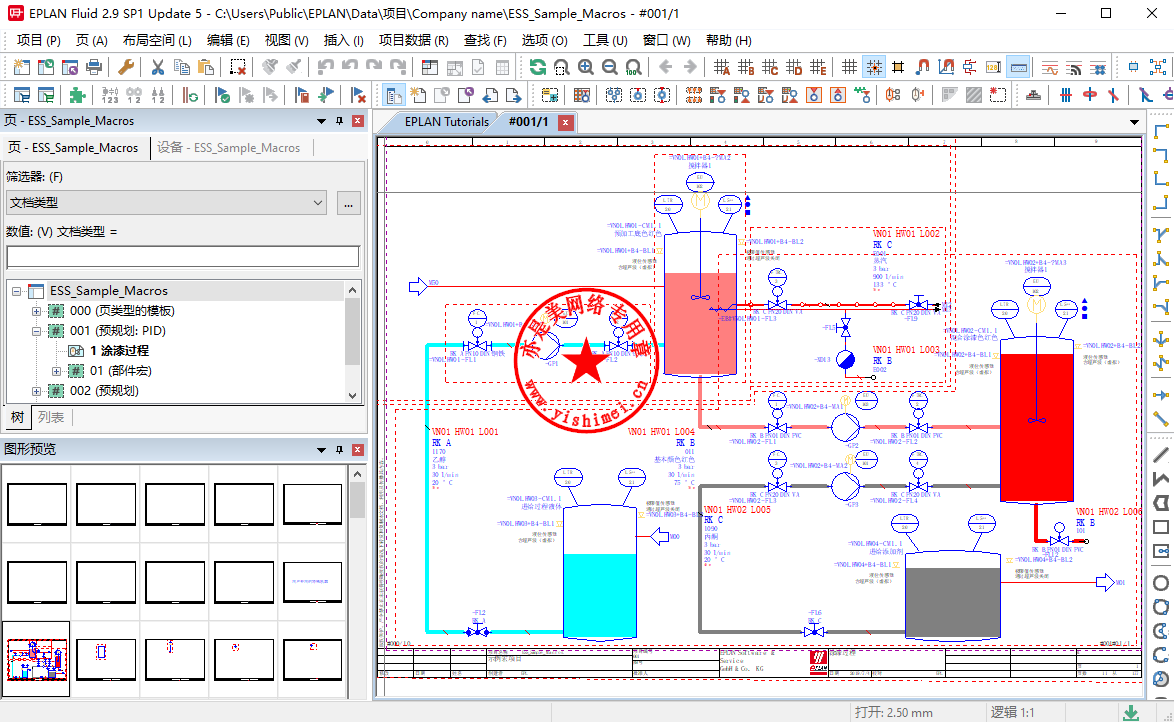This screenshot has width=1174, height=722.
Task: Toggle object snap square icon
Action: pyautogui.click(x=898, y=67)
